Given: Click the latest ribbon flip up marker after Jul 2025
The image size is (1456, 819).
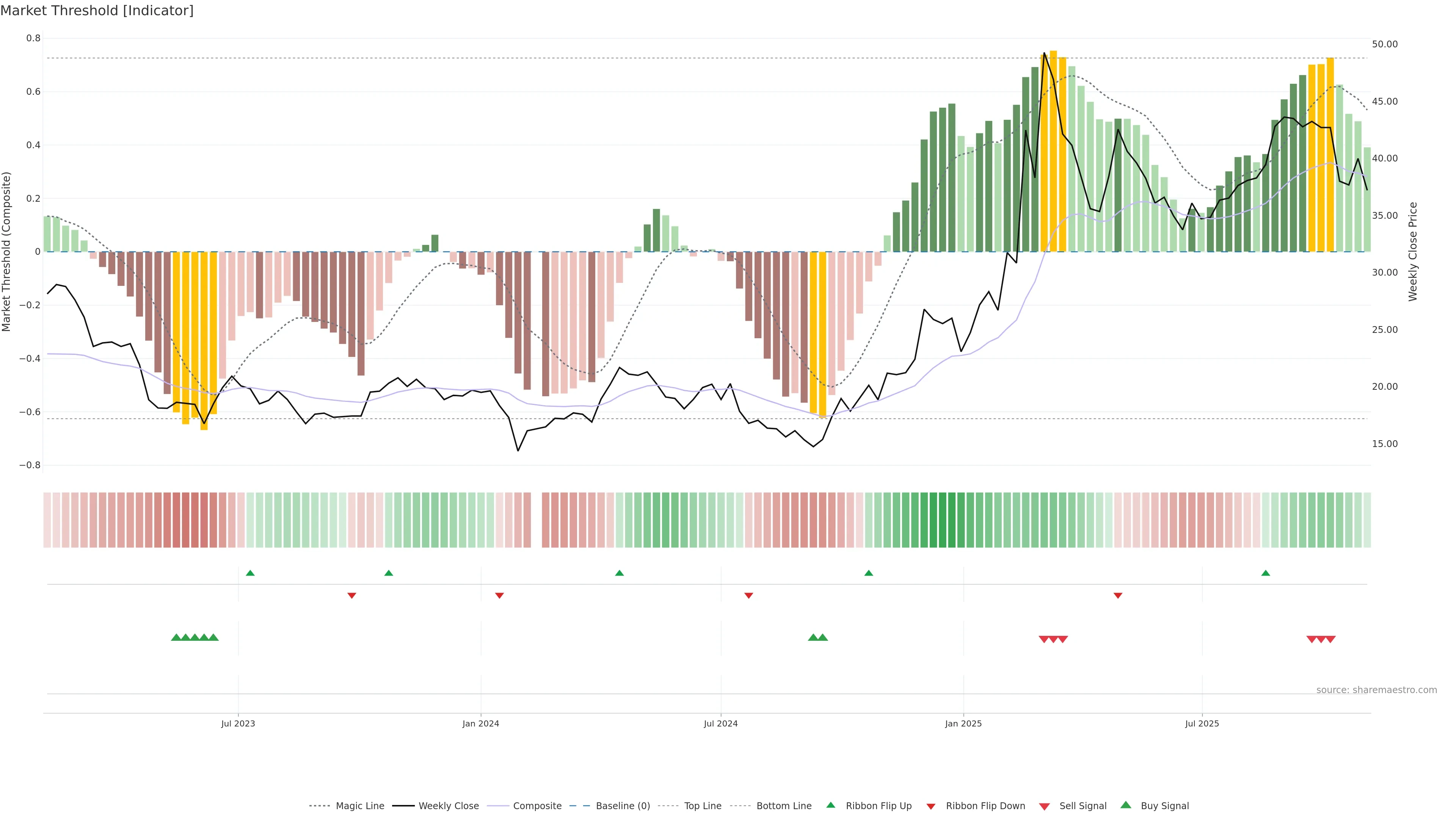Looking at the screenshot, I should [x=1266, y=573].
